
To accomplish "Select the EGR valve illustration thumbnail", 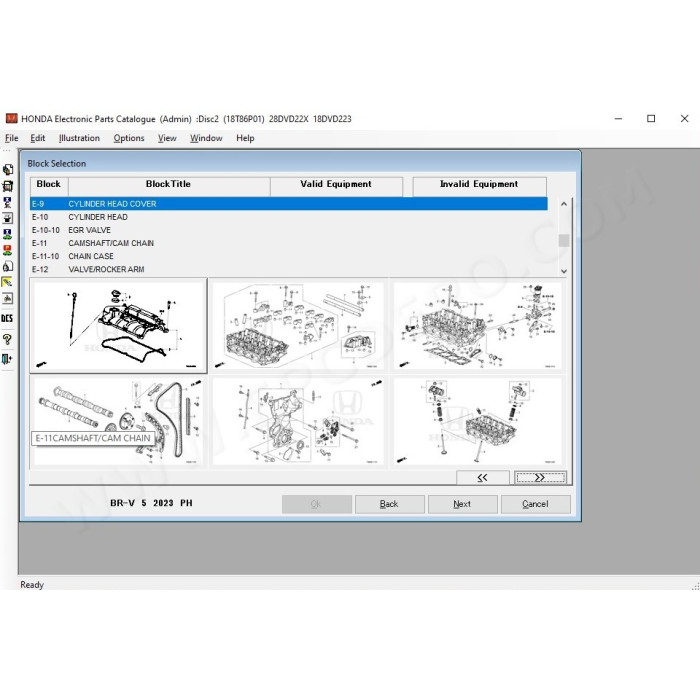I will (x=478, y=325).
